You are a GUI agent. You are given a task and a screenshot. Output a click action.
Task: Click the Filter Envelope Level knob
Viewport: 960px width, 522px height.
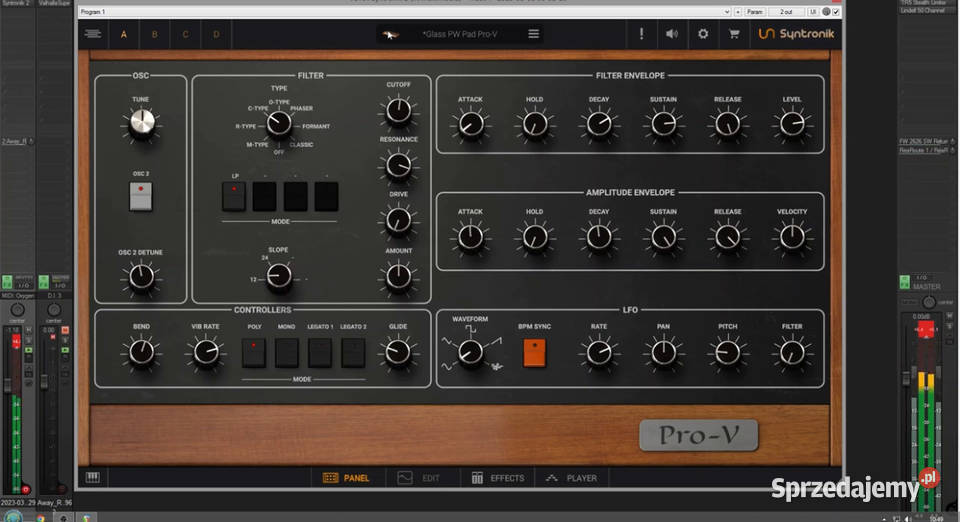point(792,124)
